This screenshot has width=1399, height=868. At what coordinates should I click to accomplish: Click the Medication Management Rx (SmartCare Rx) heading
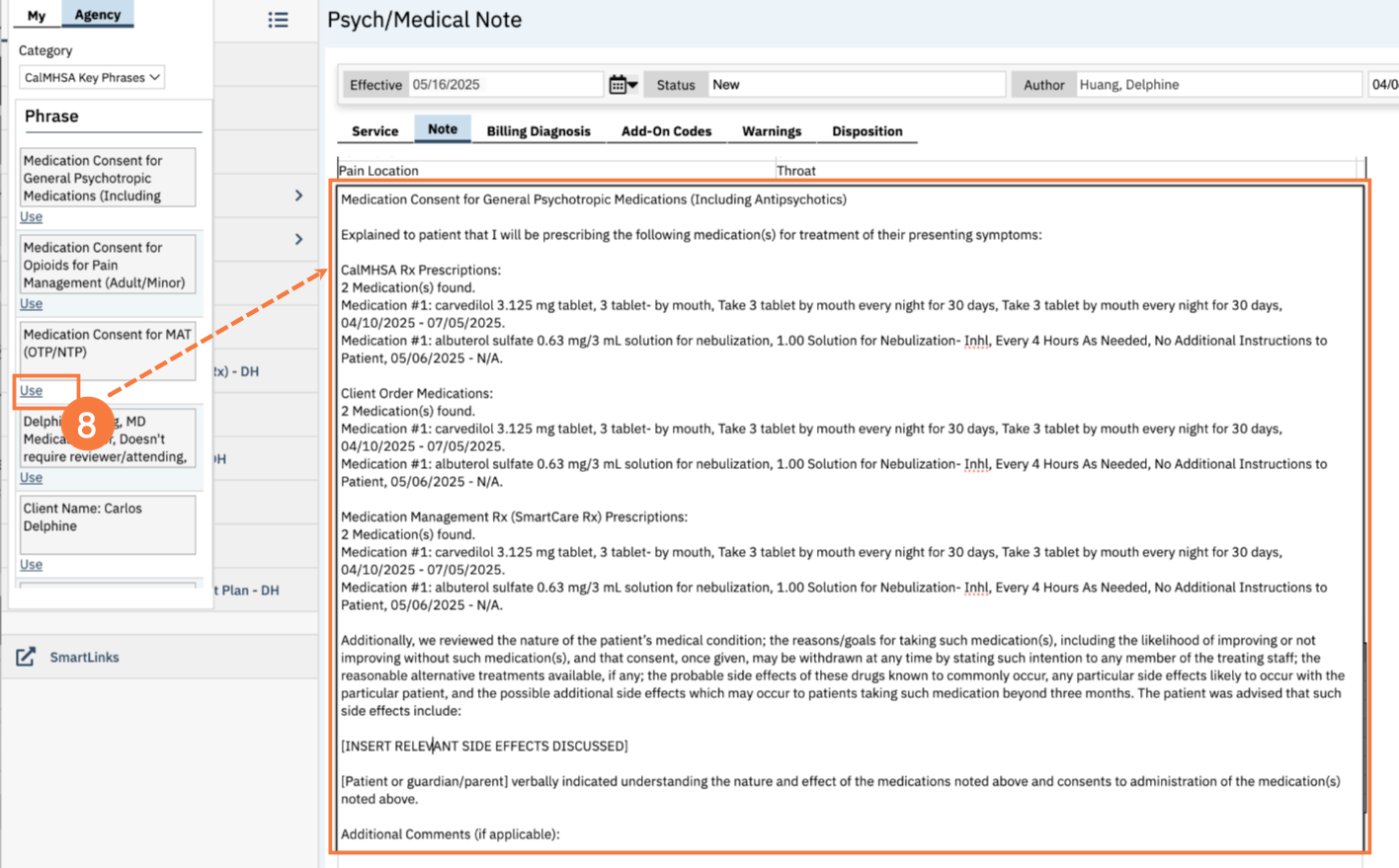click(514, 516)
